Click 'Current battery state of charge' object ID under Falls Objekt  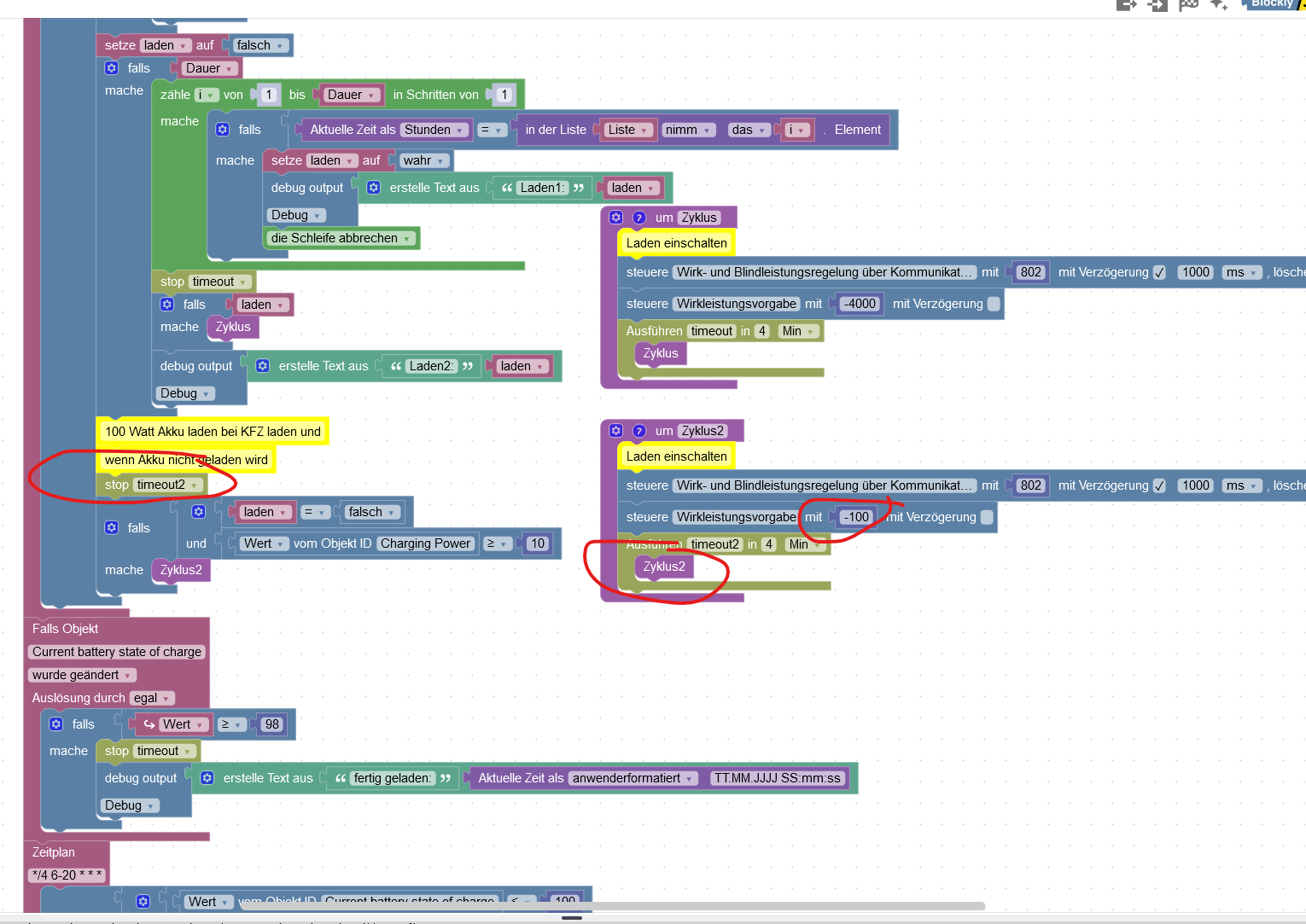click(x=117, y=652)
